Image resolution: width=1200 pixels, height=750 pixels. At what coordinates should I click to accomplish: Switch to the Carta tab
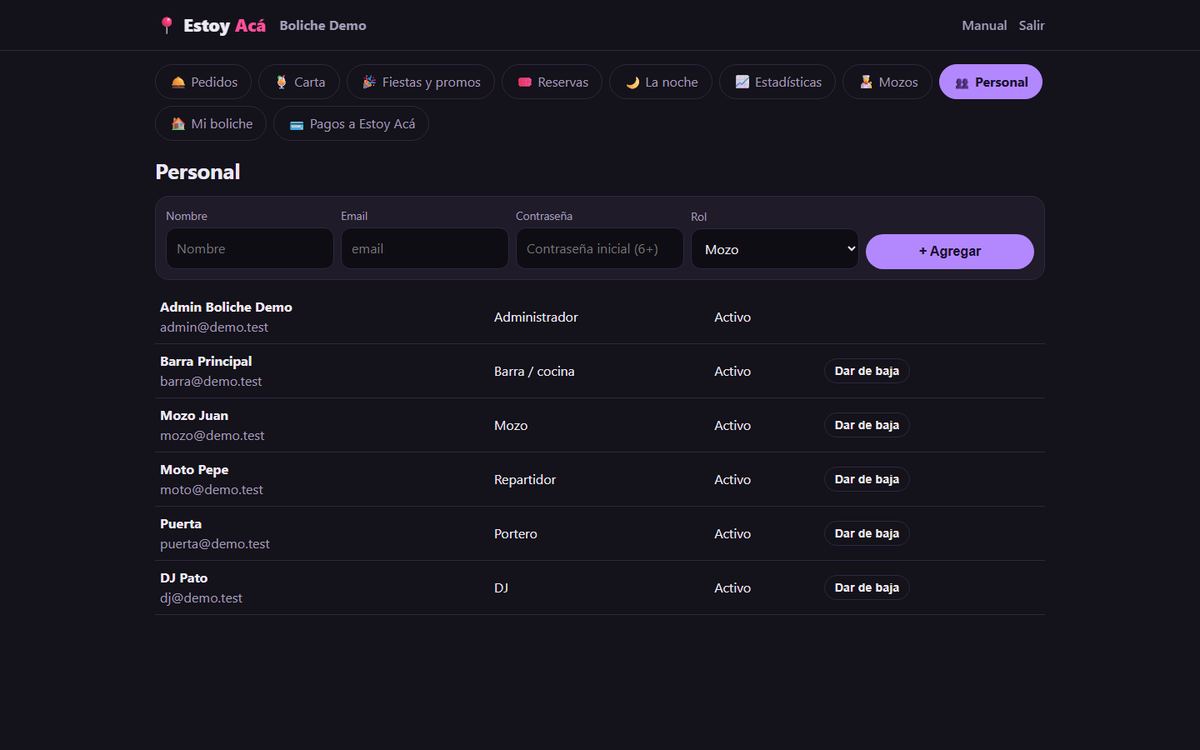point(299,82)
